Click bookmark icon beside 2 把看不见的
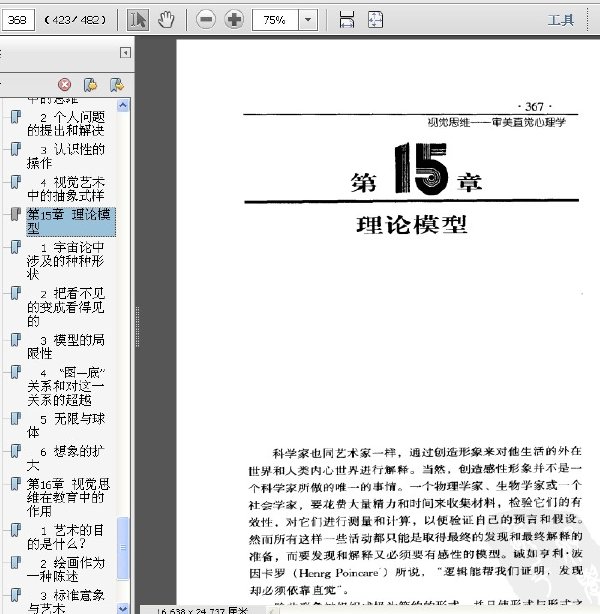This screenshot has height=614, width=600. click(16, 293)
